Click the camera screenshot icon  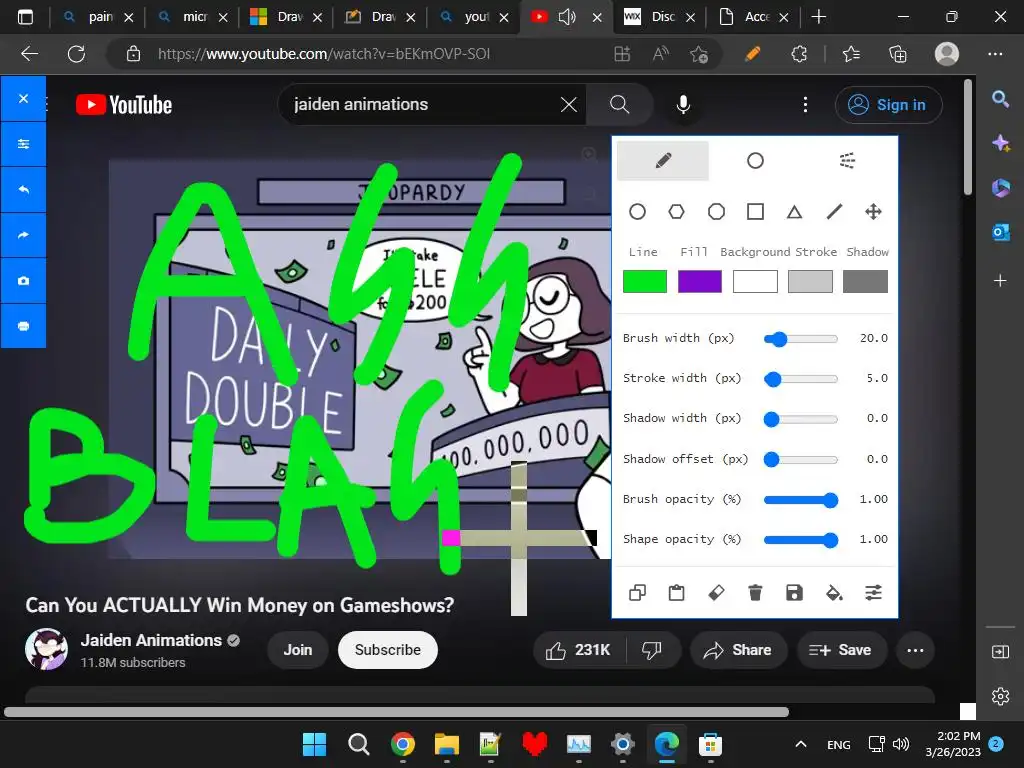pos(24,281)
